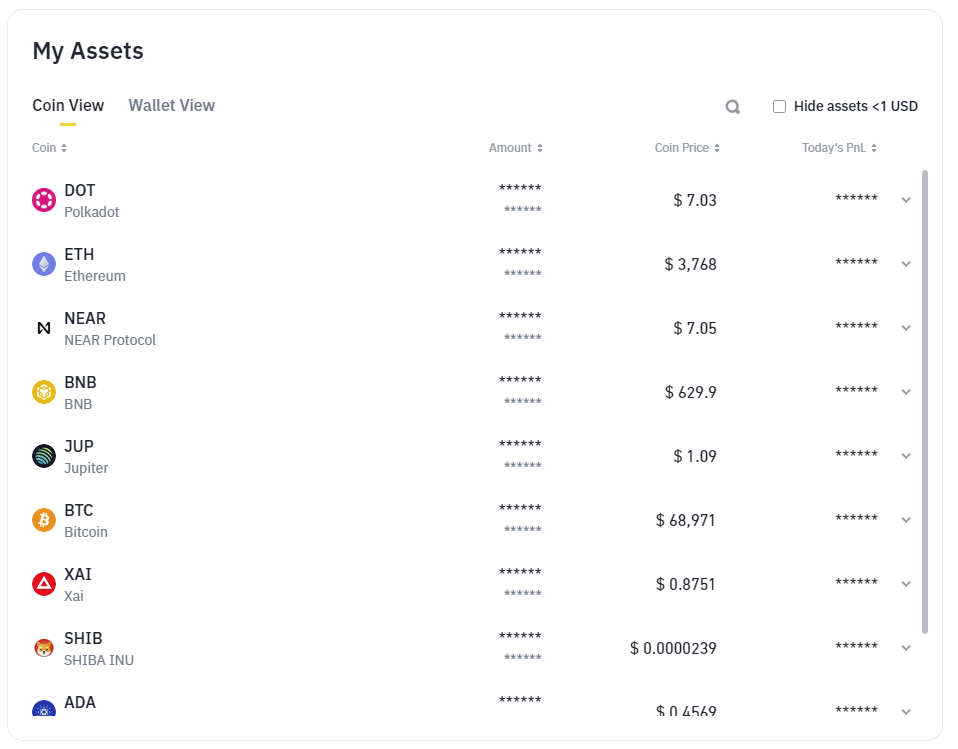Expand the SHIB row chevron

click(x=906, y=648)
